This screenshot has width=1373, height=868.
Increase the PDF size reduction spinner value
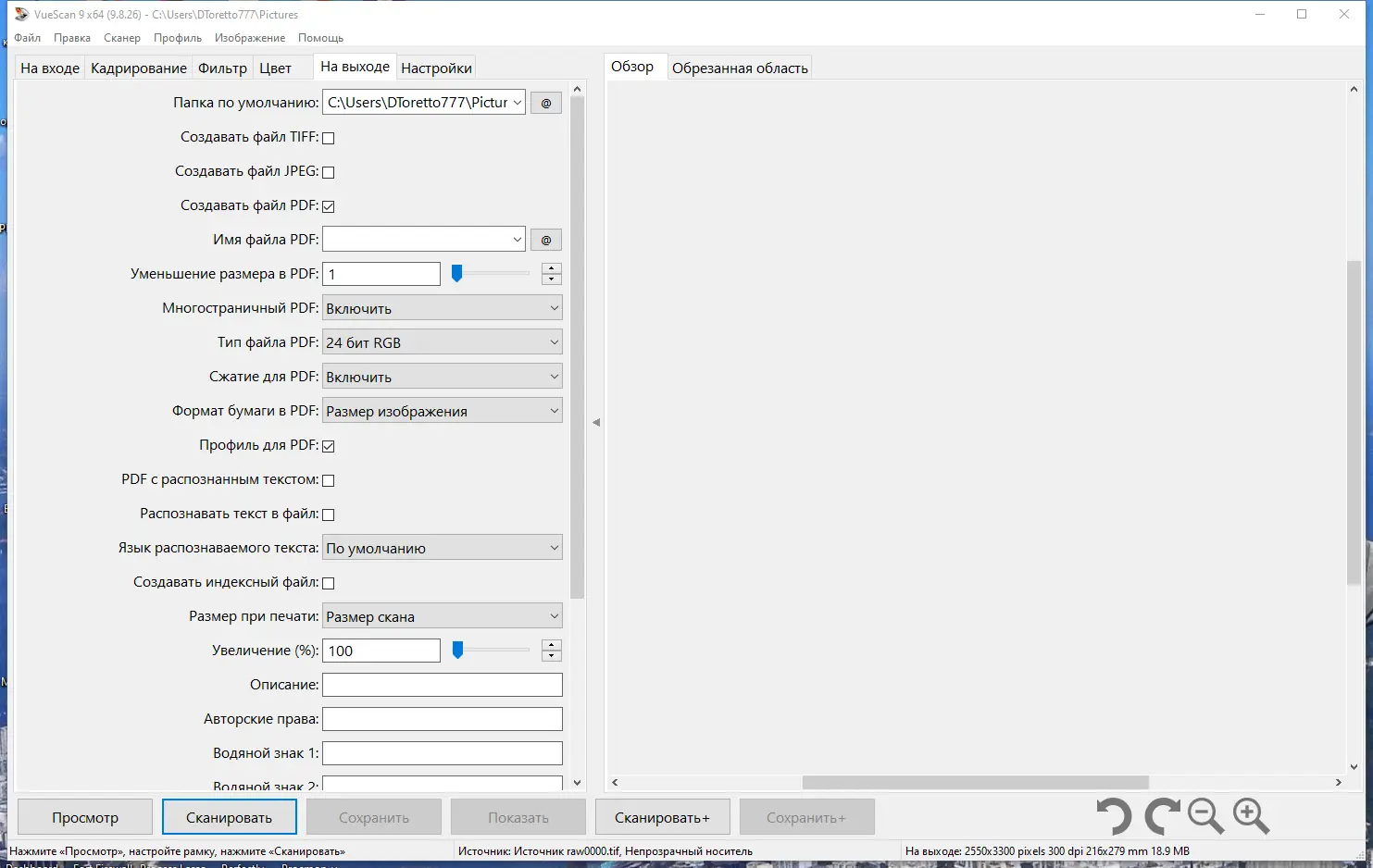coord(552,268)
